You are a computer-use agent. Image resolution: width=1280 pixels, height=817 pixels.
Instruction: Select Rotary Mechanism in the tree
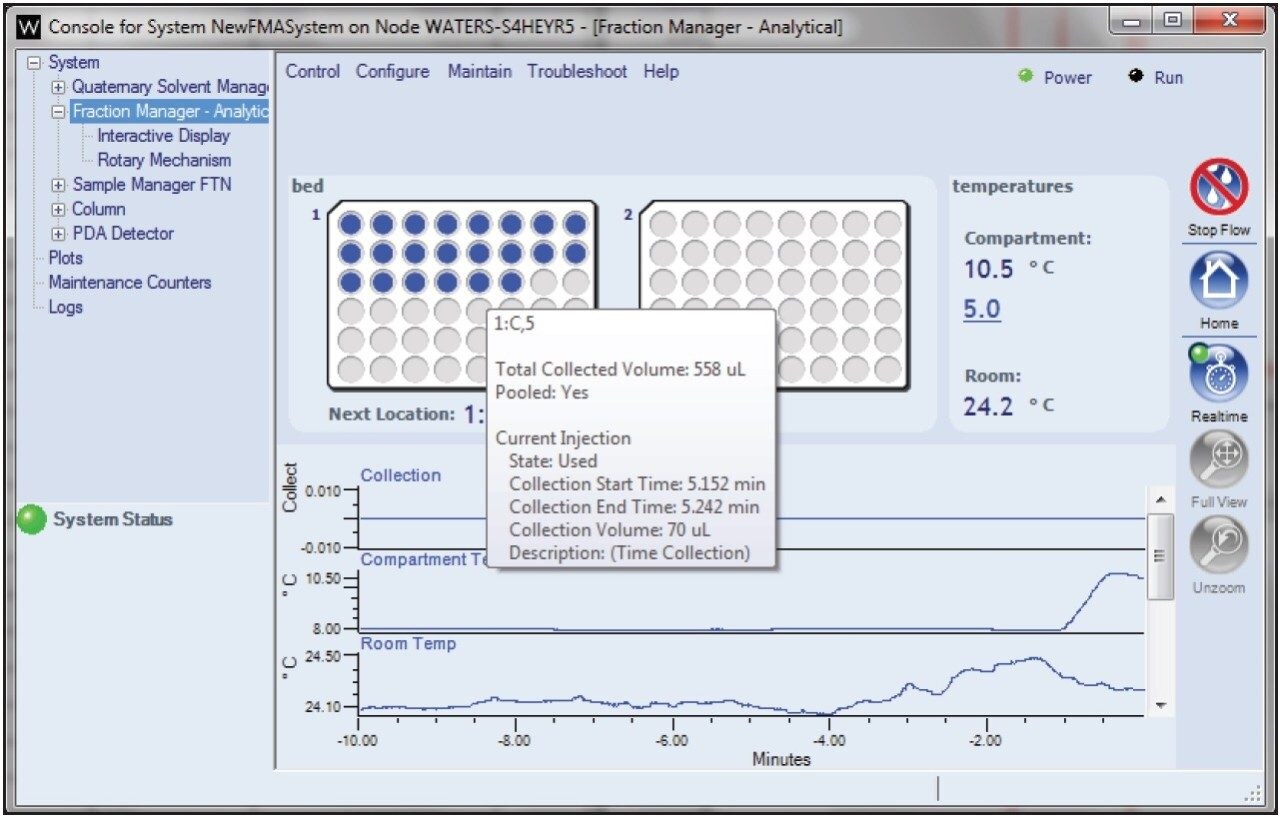pyautogui.click(x=163, y=159)
